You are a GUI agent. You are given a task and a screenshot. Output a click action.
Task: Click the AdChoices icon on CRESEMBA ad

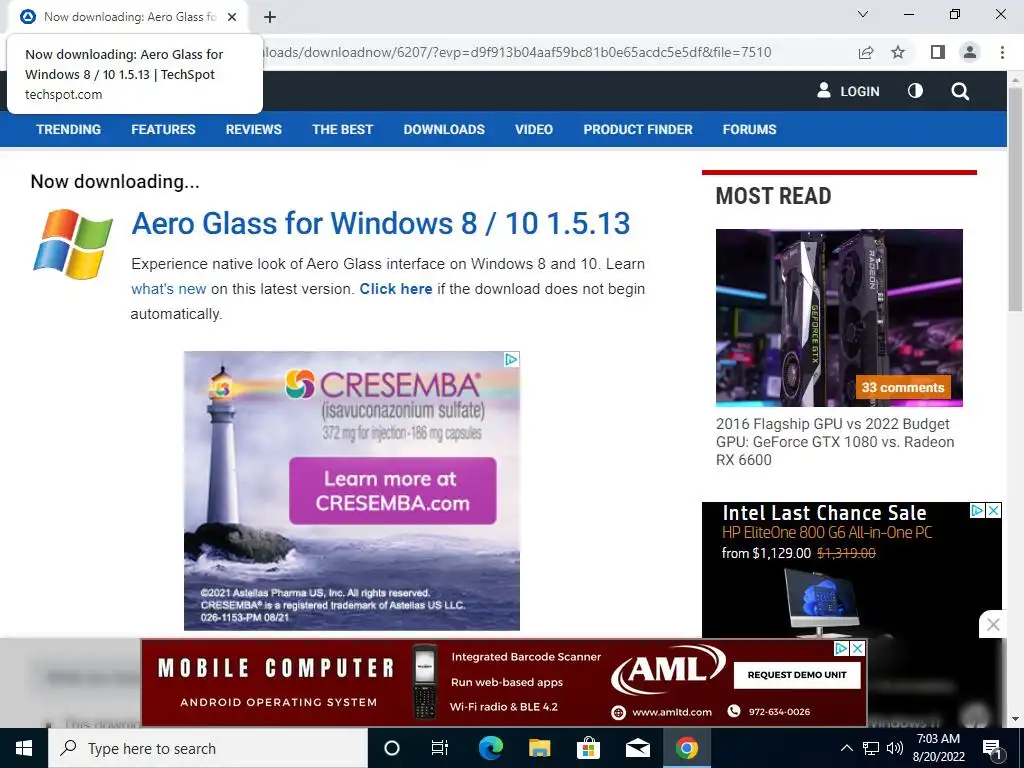(511, 359)
